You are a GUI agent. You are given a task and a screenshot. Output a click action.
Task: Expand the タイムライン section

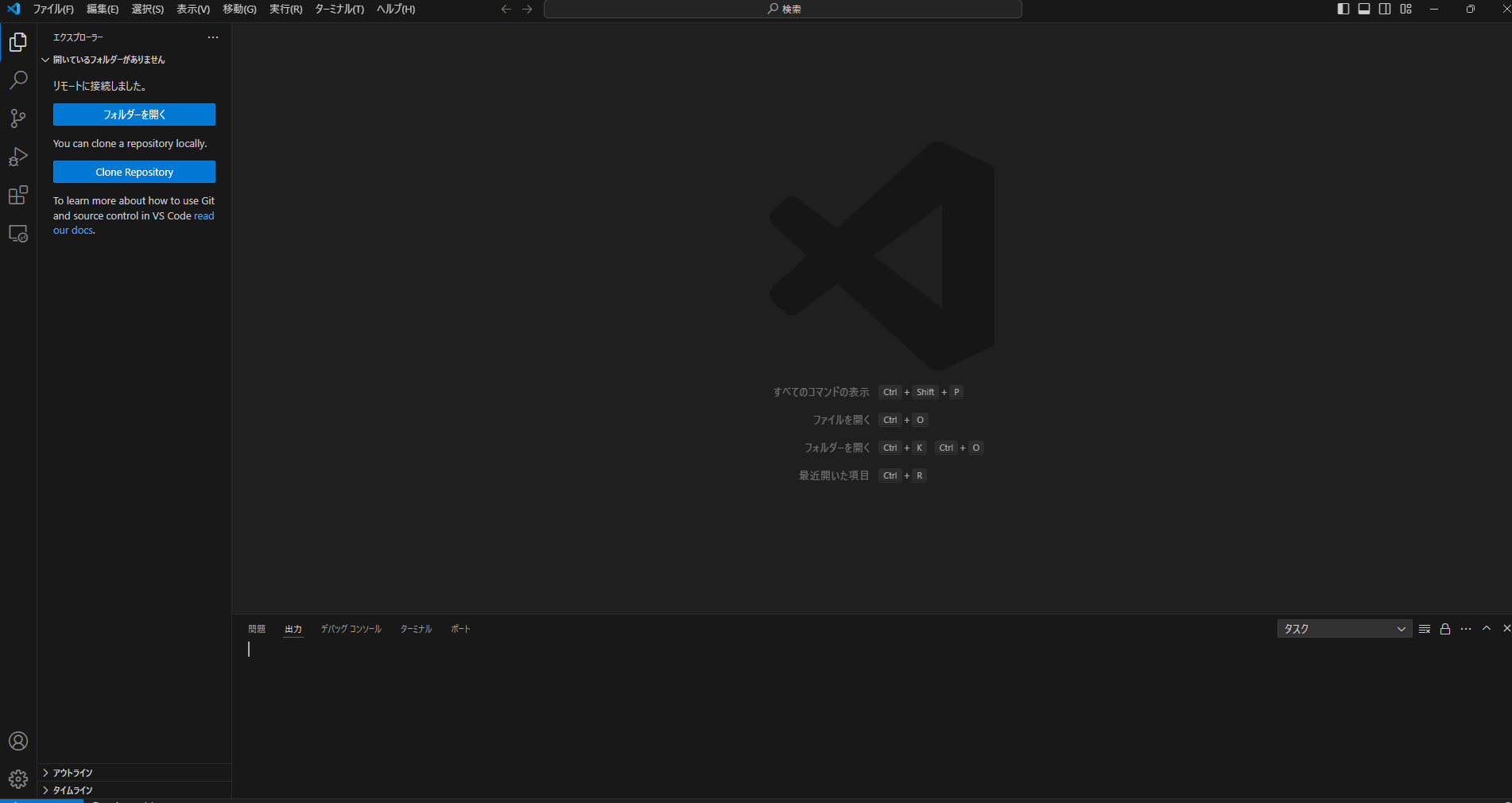[x=134, y=790]
